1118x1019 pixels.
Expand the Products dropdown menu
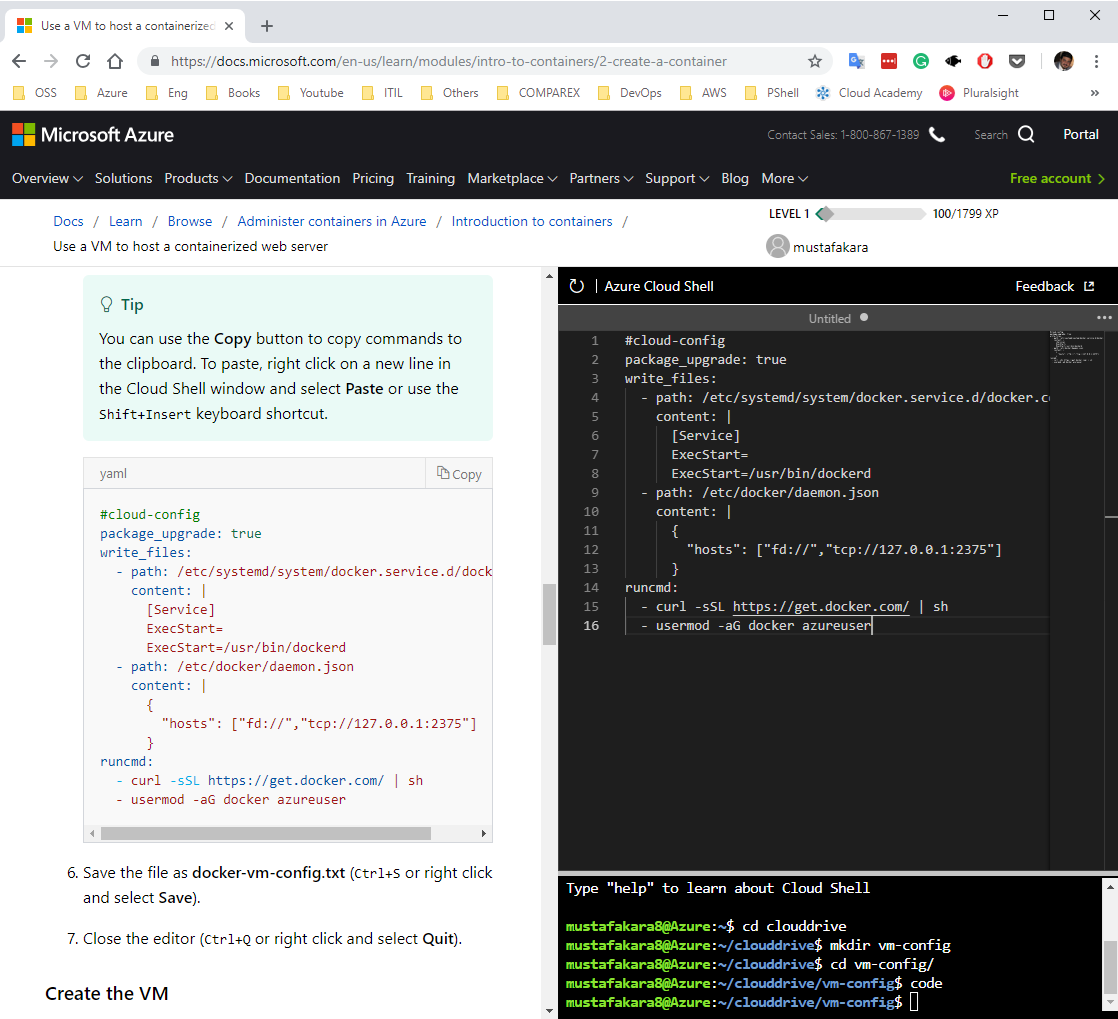coord(198,178)
